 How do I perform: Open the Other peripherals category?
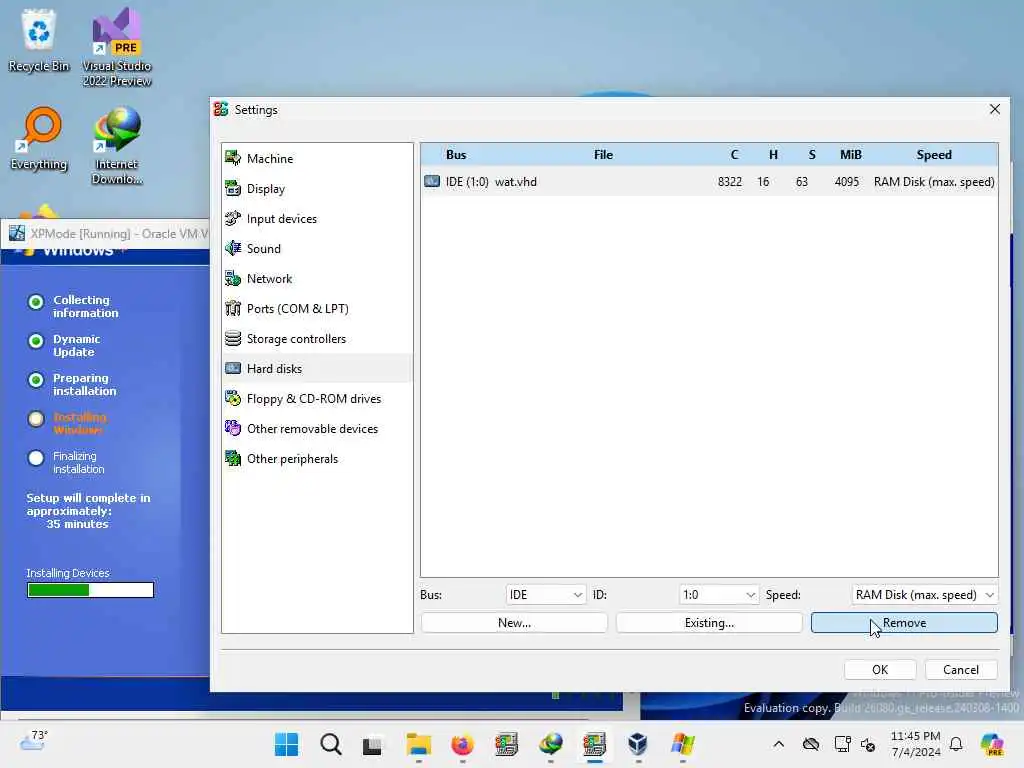point(317,459)
